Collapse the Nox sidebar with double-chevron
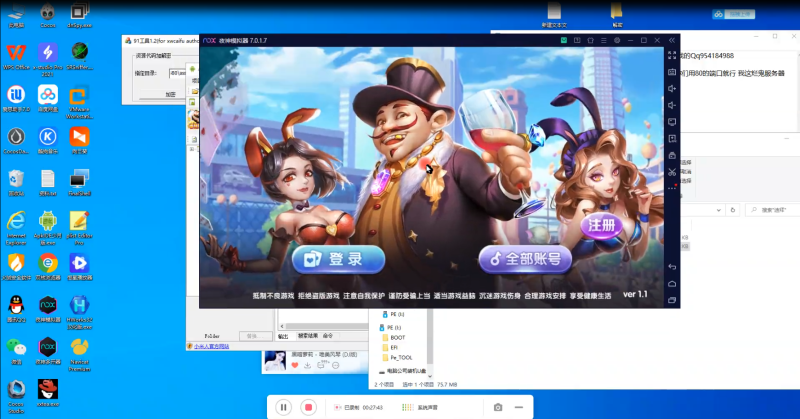Screen dimensions: 800x419 (672, 40)
